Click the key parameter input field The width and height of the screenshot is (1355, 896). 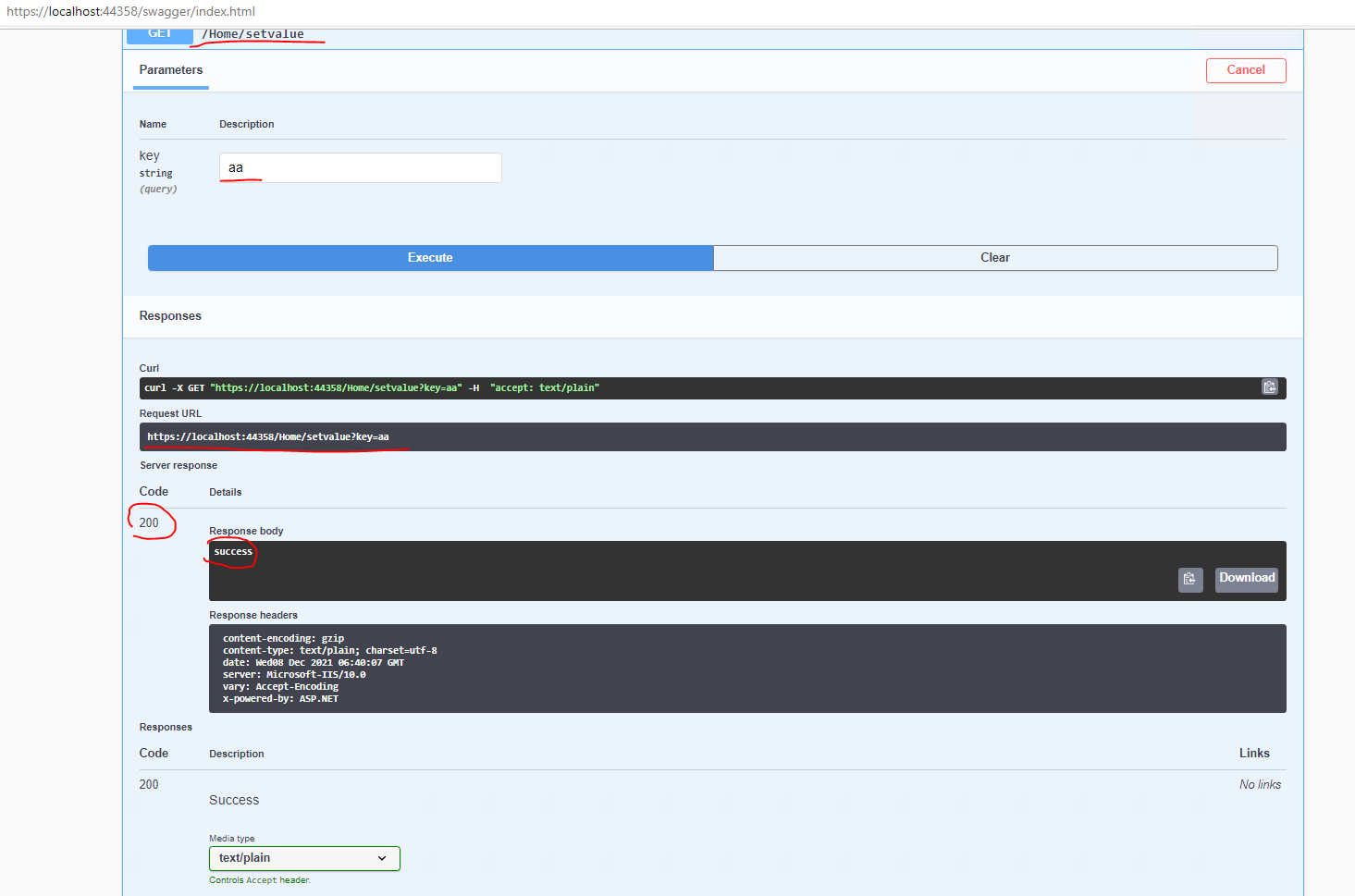(361, 167)
